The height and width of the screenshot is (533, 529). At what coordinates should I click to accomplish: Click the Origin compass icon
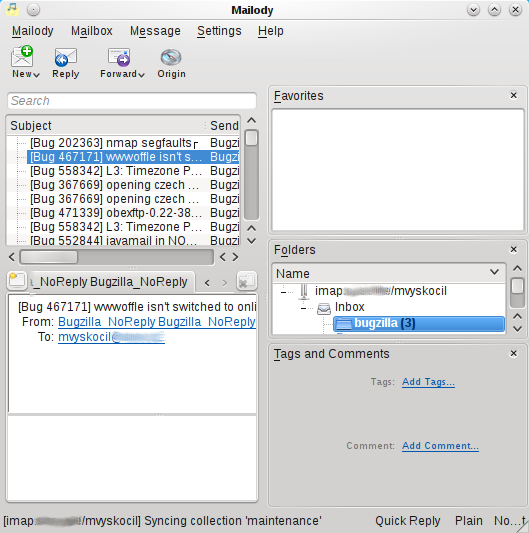(171, 57)
